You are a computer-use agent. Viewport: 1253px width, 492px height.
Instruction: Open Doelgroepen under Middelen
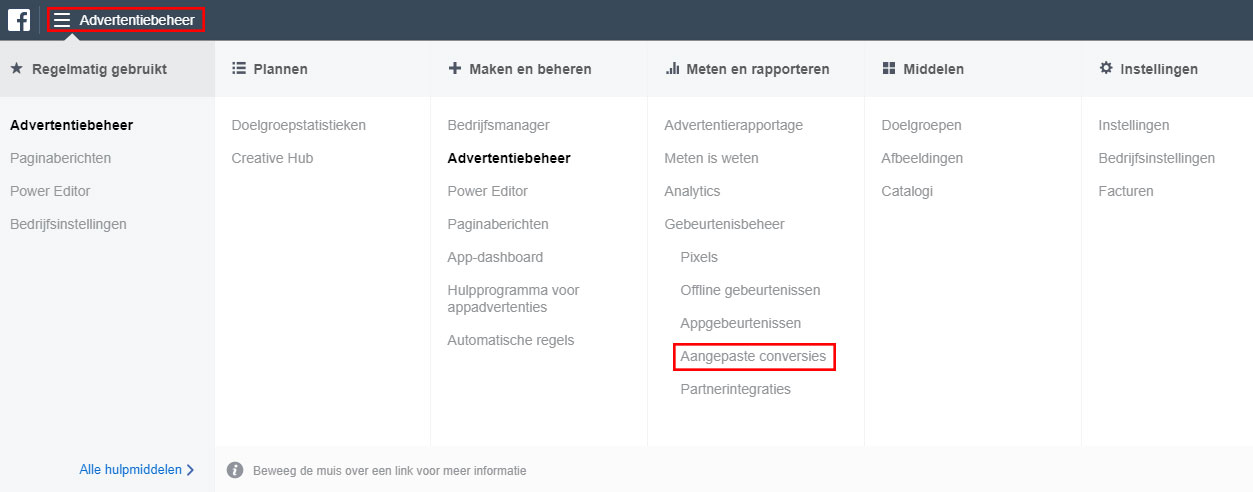[922, 125]
